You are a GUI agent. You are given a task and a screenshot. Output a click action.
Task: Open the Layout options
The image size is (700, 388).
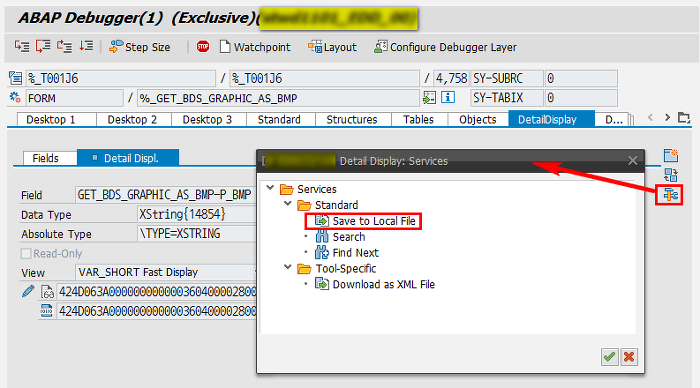pyautogui.click(x=333, y=47)
